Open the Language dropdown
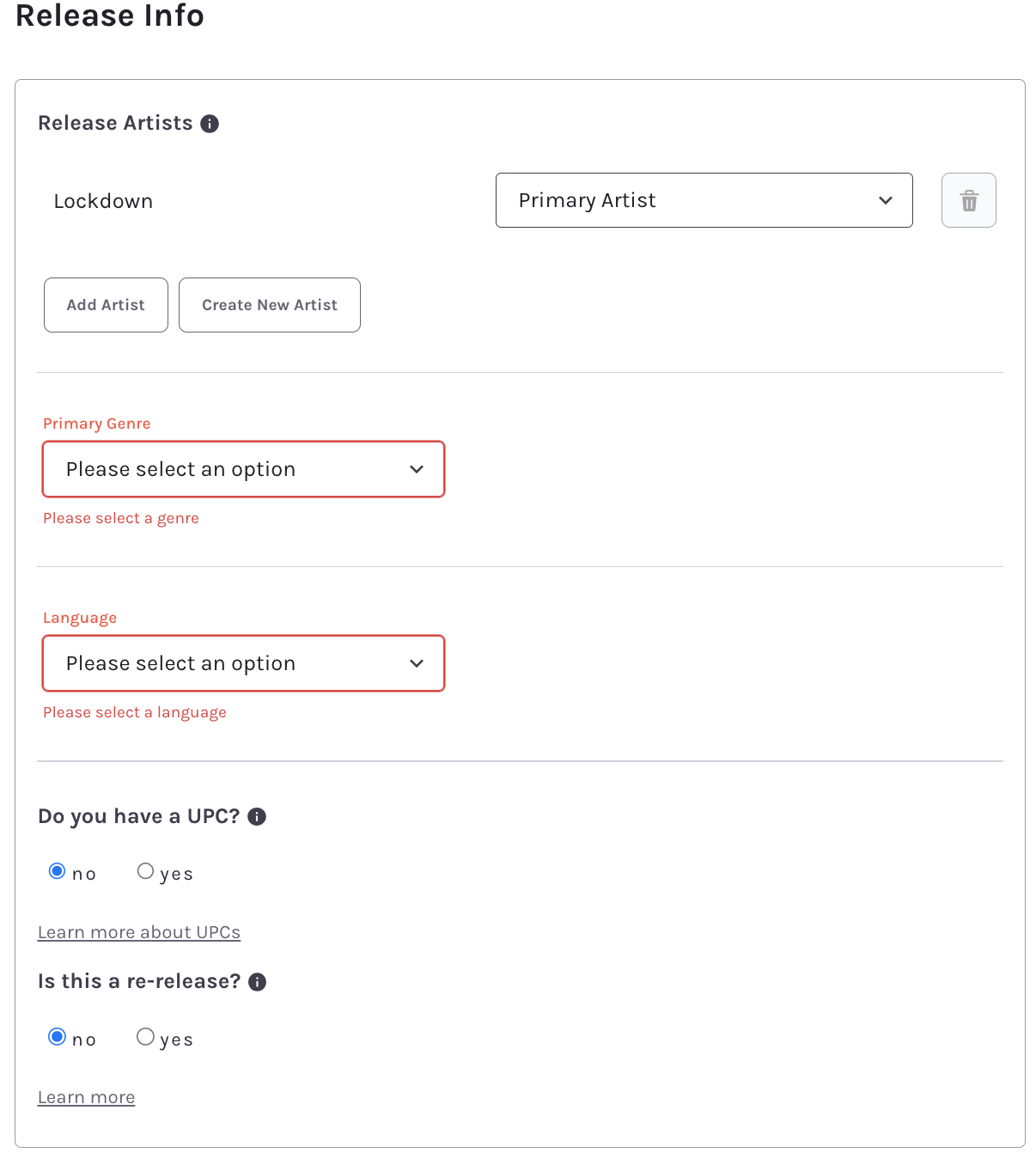1036x1165 pixels. coord(243,663)
